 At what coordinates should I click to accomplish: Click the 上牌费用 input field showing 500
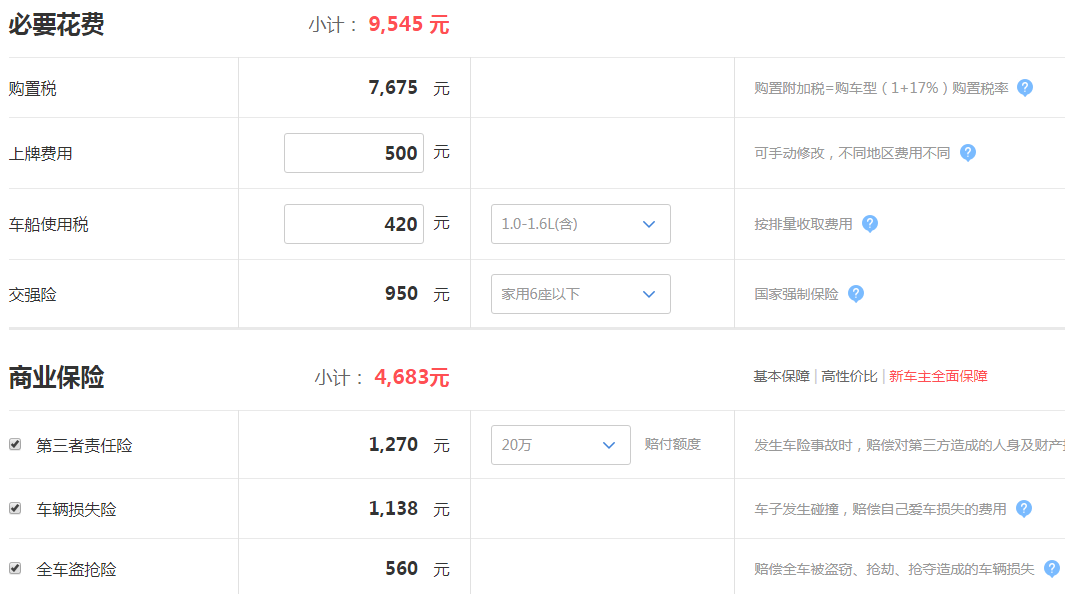point(354,153)
